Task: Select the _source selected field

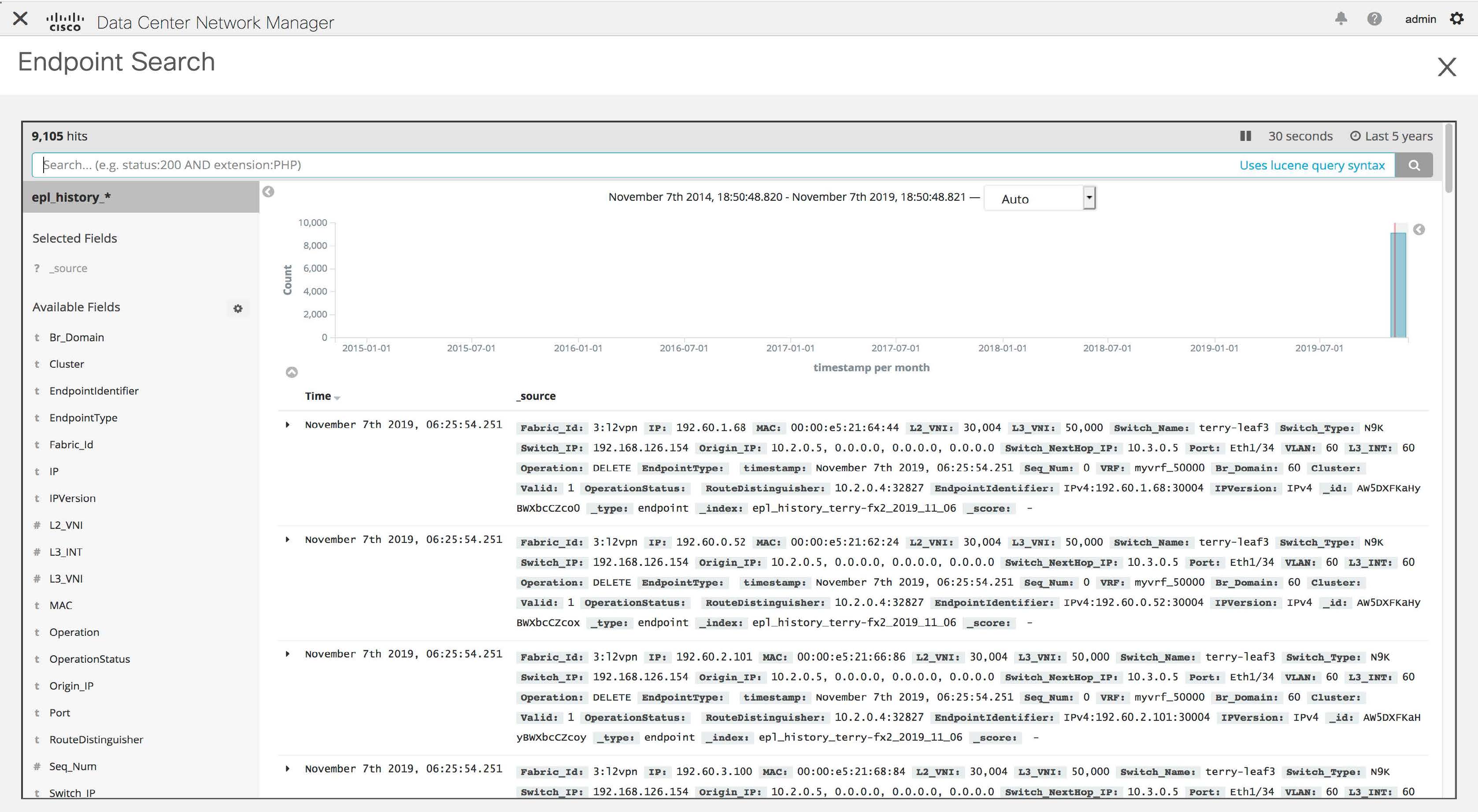Action: point(68,268)
